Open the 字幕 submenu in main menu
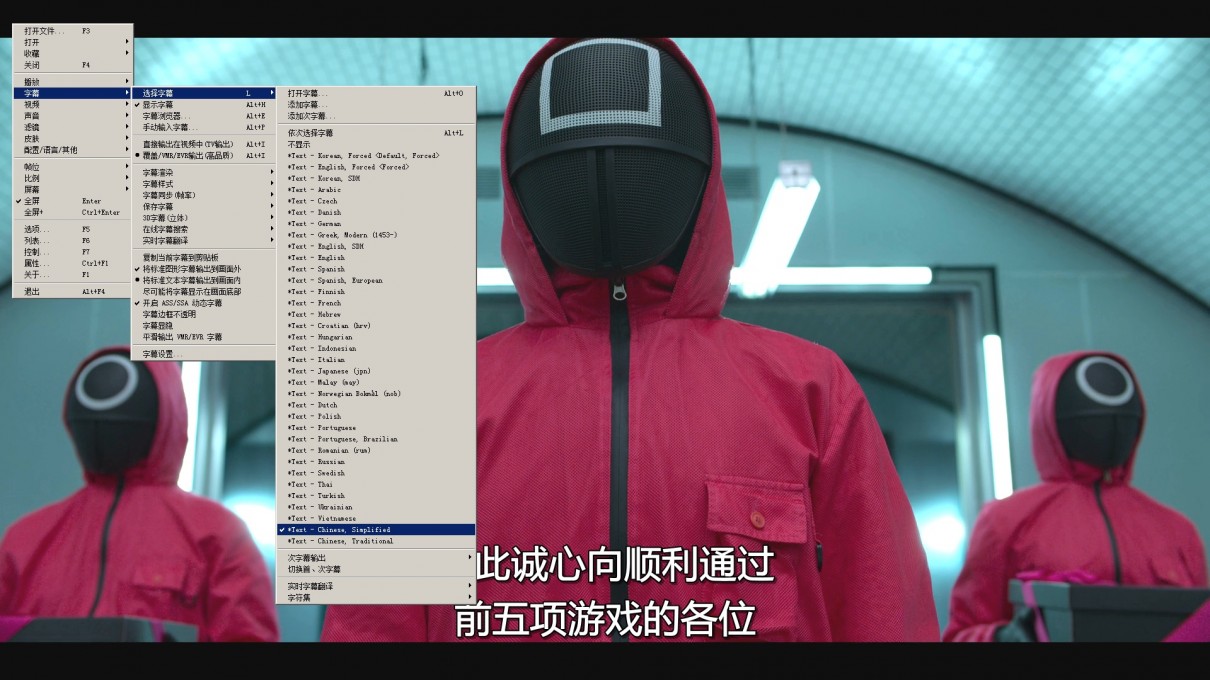The height and width of the screenshot is (680, 1210). tap(73, 93)
